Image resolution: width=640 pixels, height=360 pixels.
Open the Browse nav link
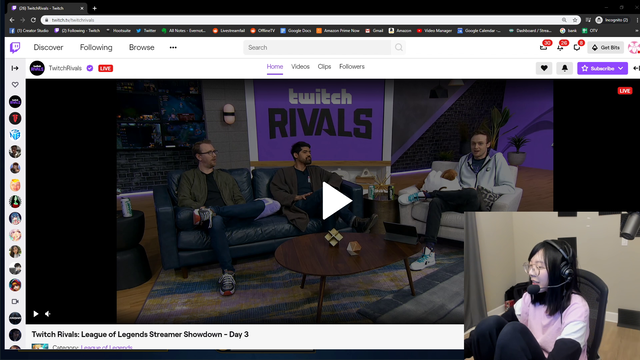pos(142,47)
